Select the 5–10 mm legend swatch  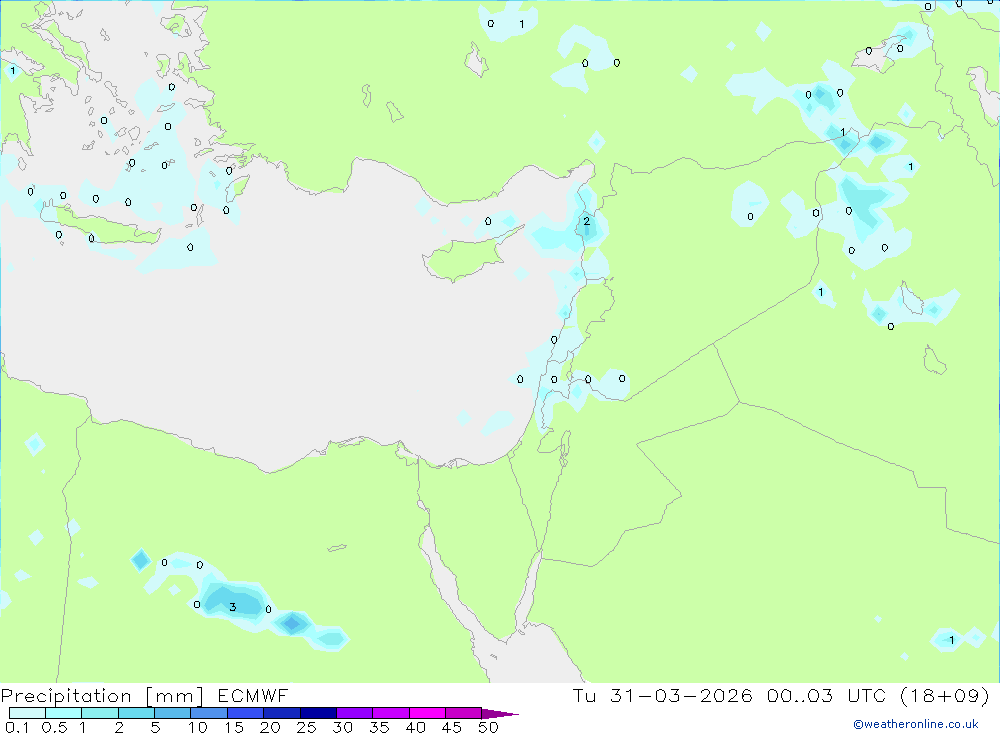point(172,713)
